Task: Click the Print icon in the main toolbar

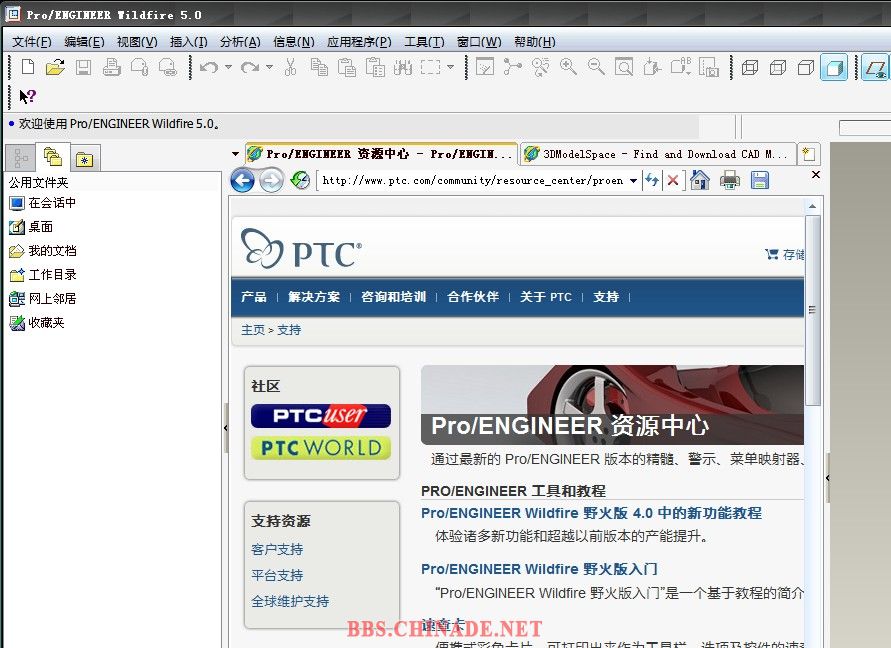Action: pyautogui.click(x=111, y=67)
